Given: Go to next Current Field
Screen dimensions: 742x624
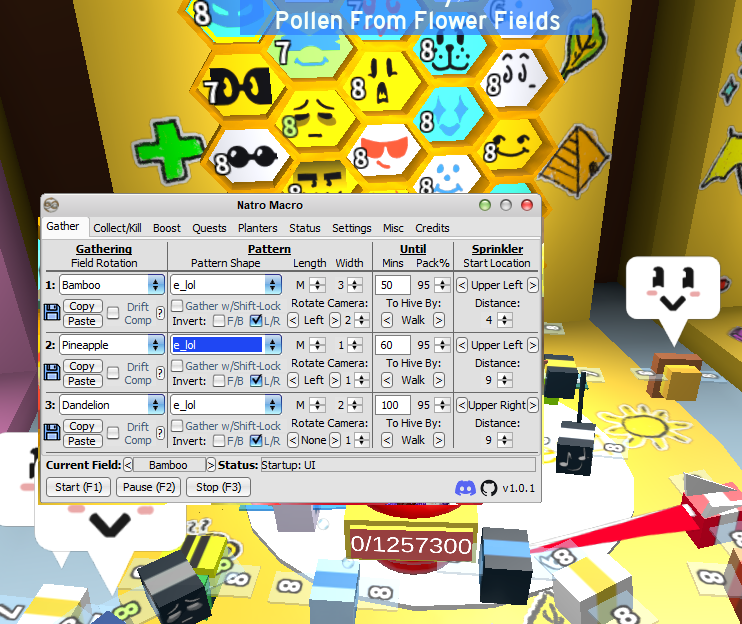Looking at the screenshot, I should pos(211,465).
